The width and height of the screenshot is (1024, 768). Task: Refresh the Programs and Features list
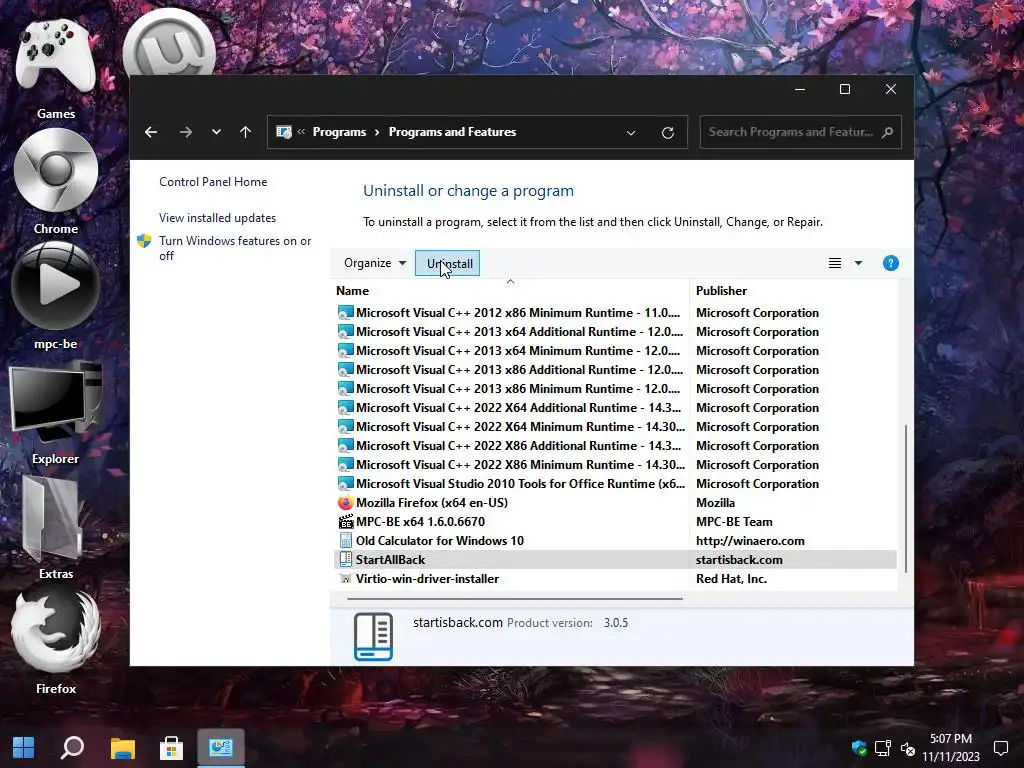667,133
